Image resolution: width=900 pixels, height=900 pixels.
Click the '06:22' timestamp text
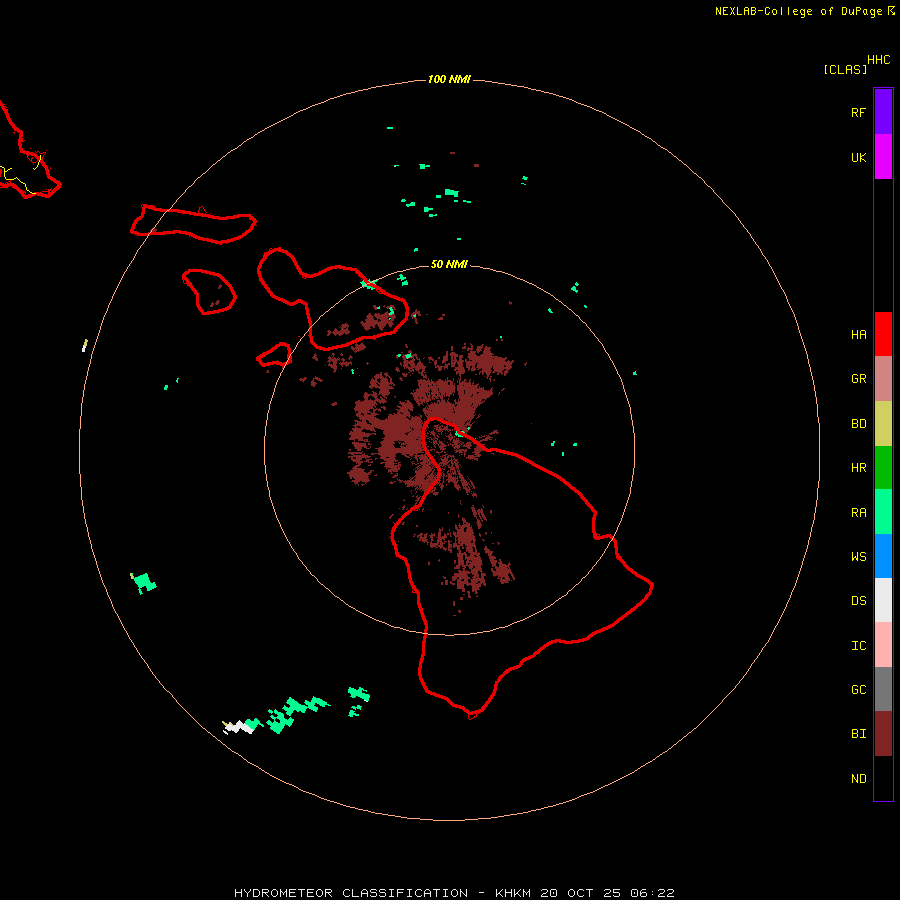(652, 893)
